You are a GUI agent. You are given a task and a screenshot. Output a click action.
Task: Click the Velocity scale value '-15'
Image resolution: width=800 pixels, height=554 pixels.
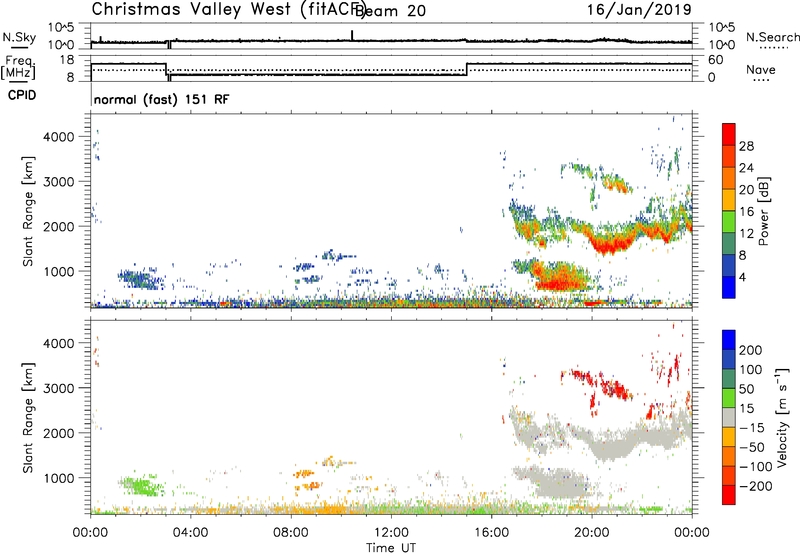click(752, 428)
